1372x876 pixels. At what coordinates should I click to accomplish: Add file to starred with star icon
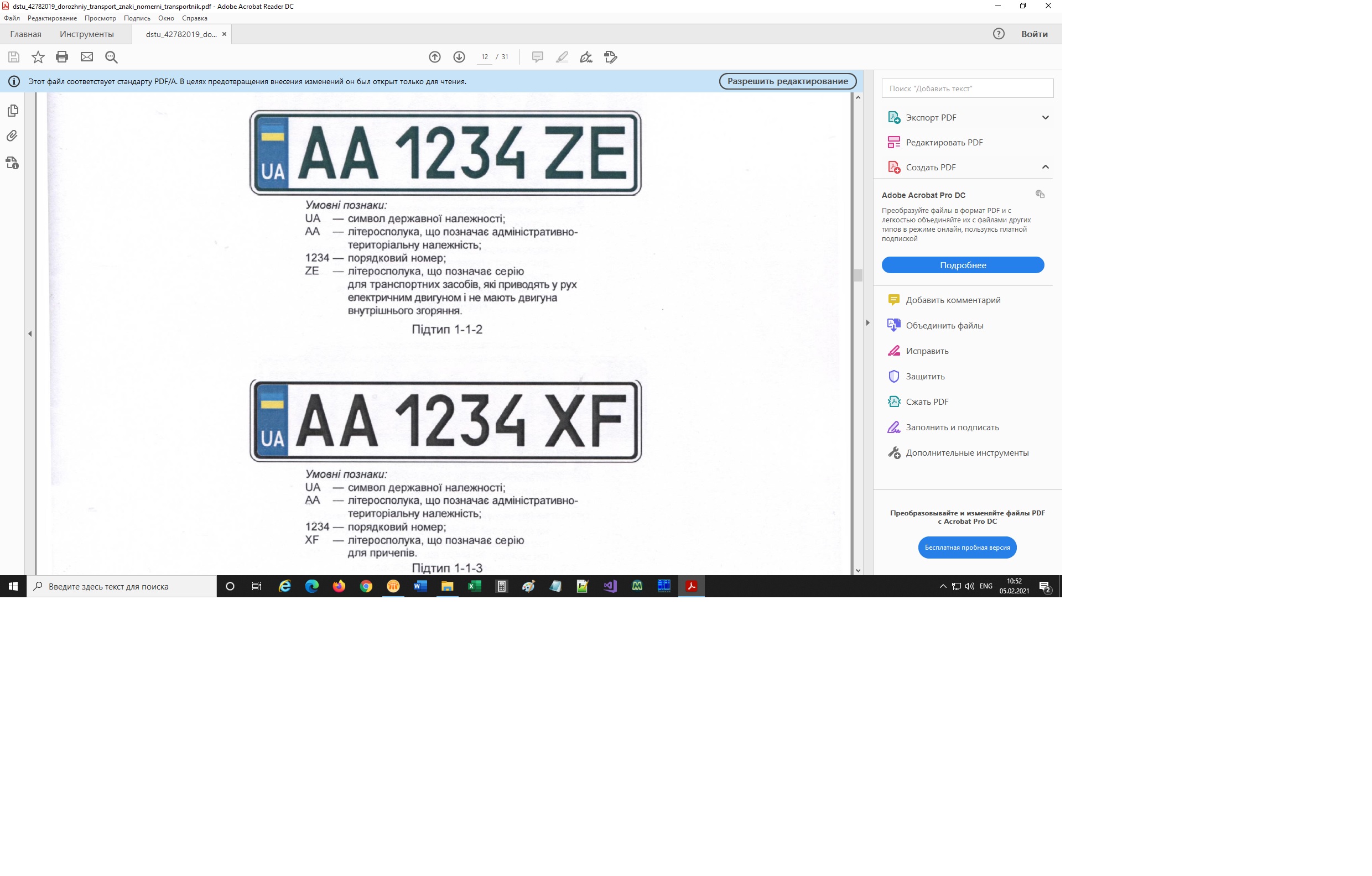coord(38,57)
